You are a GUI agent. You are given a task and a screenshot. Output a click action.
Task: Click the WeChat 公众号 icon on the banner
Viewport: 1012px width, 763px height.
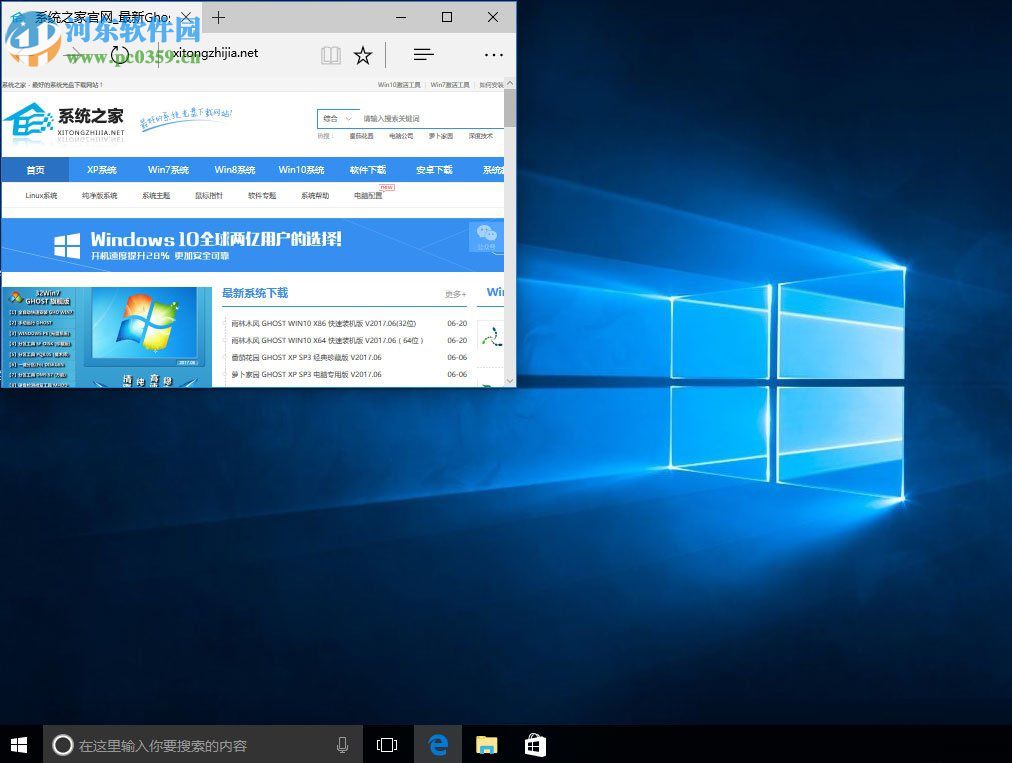click(x=486, y=236)
